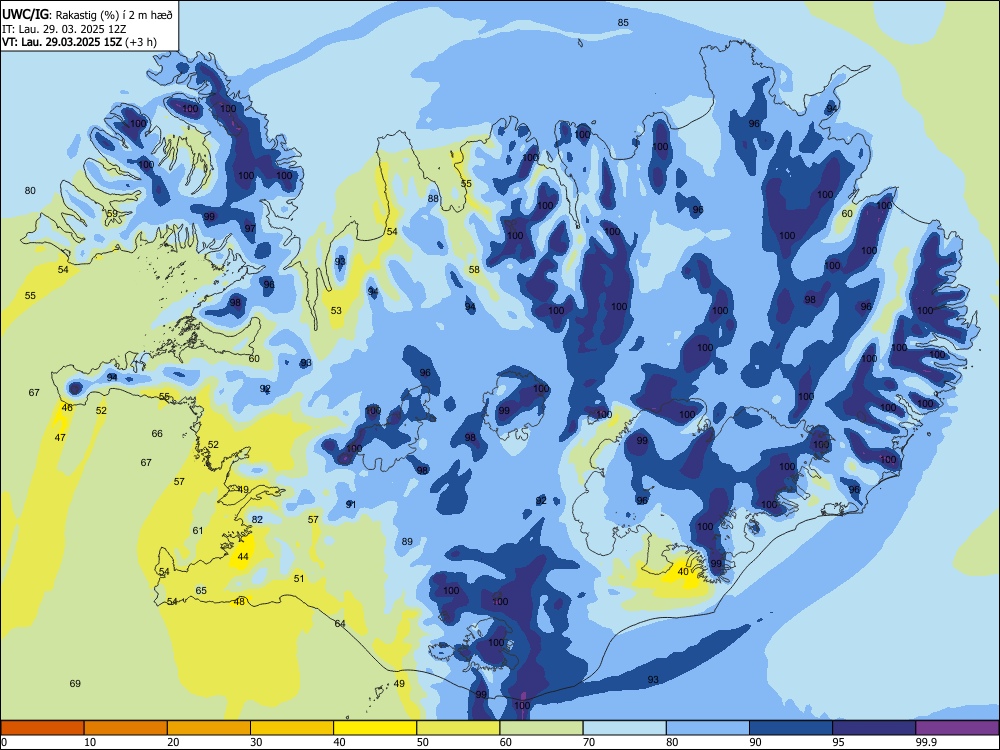The height and width of the screenshot is (750, 1000).
Task: Click the '48' value on Reykjanes south coast
Action: point(239,601)
